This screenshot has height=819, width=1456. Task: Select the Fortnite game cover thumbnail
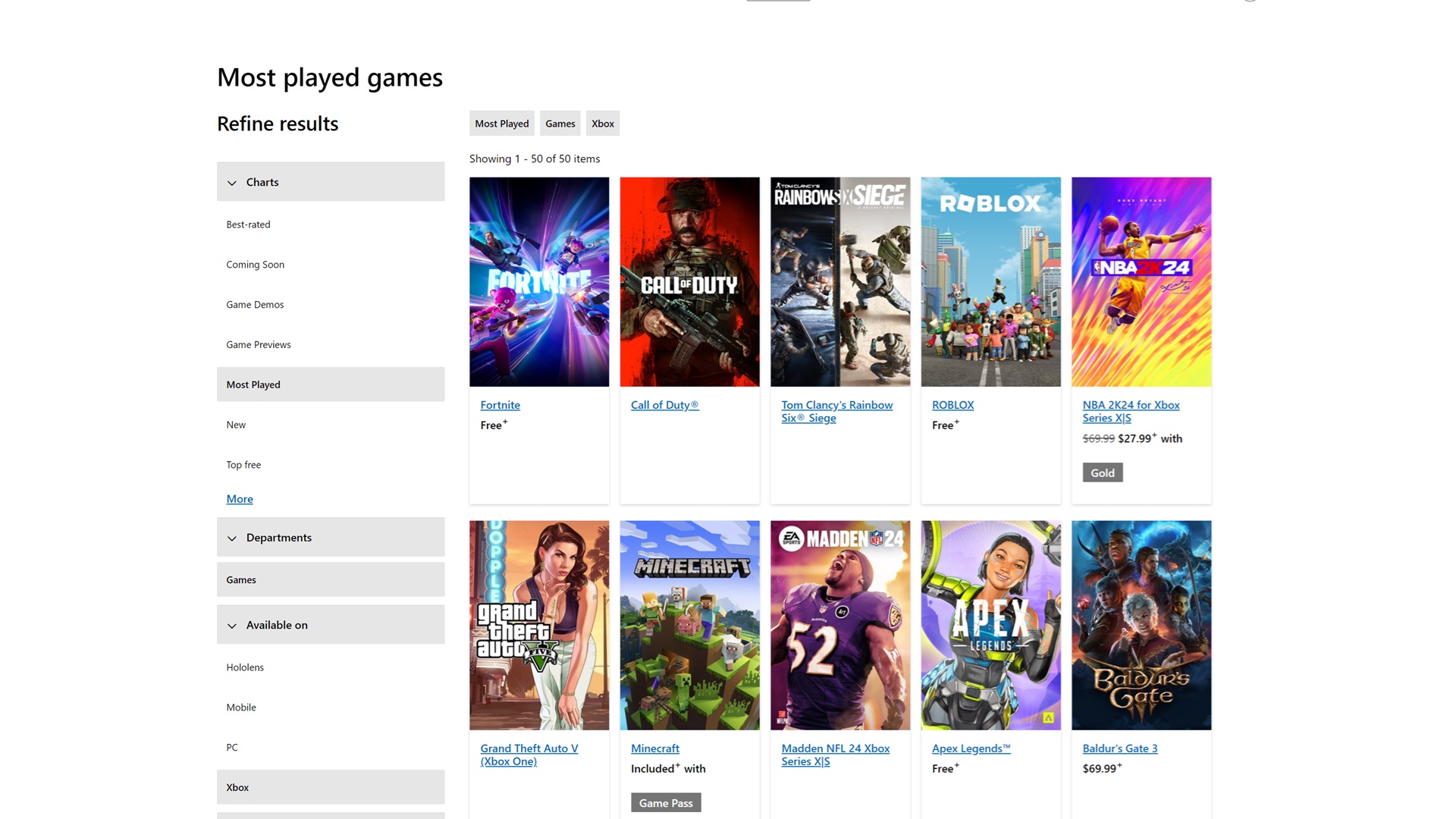coord(538,281)
